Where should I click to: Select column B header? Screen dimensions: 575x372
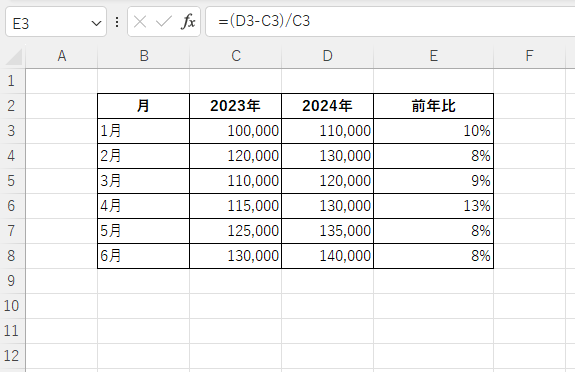144,56
